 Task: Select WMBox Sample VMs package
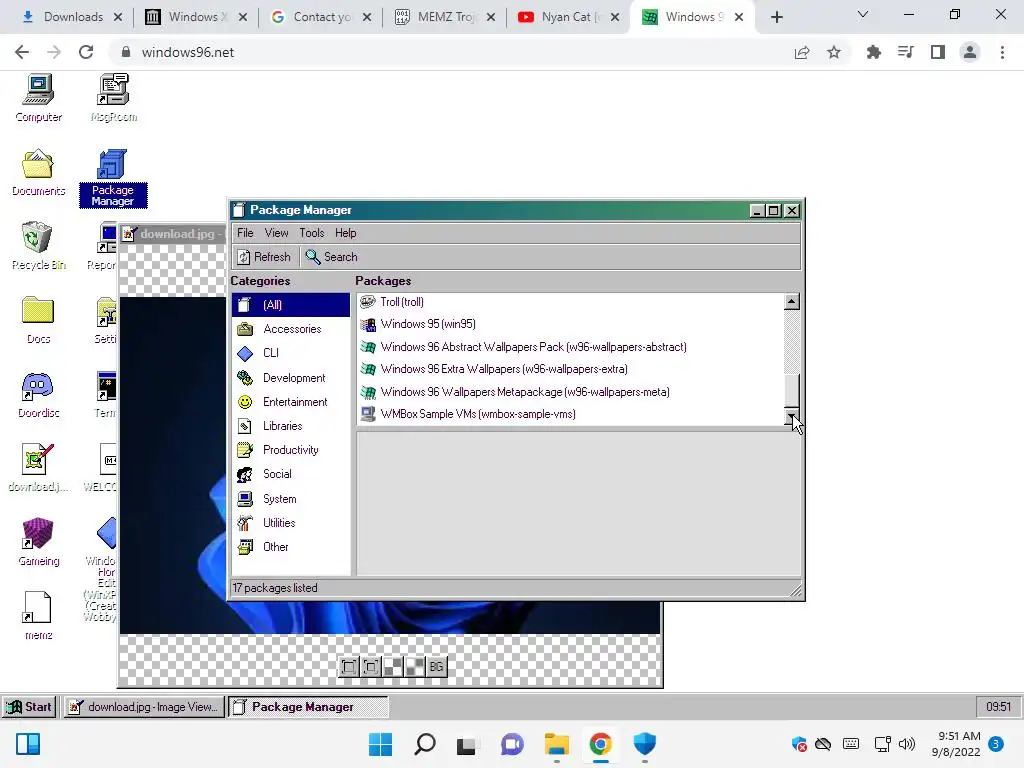pyautogui.click(x=570, y=414)
